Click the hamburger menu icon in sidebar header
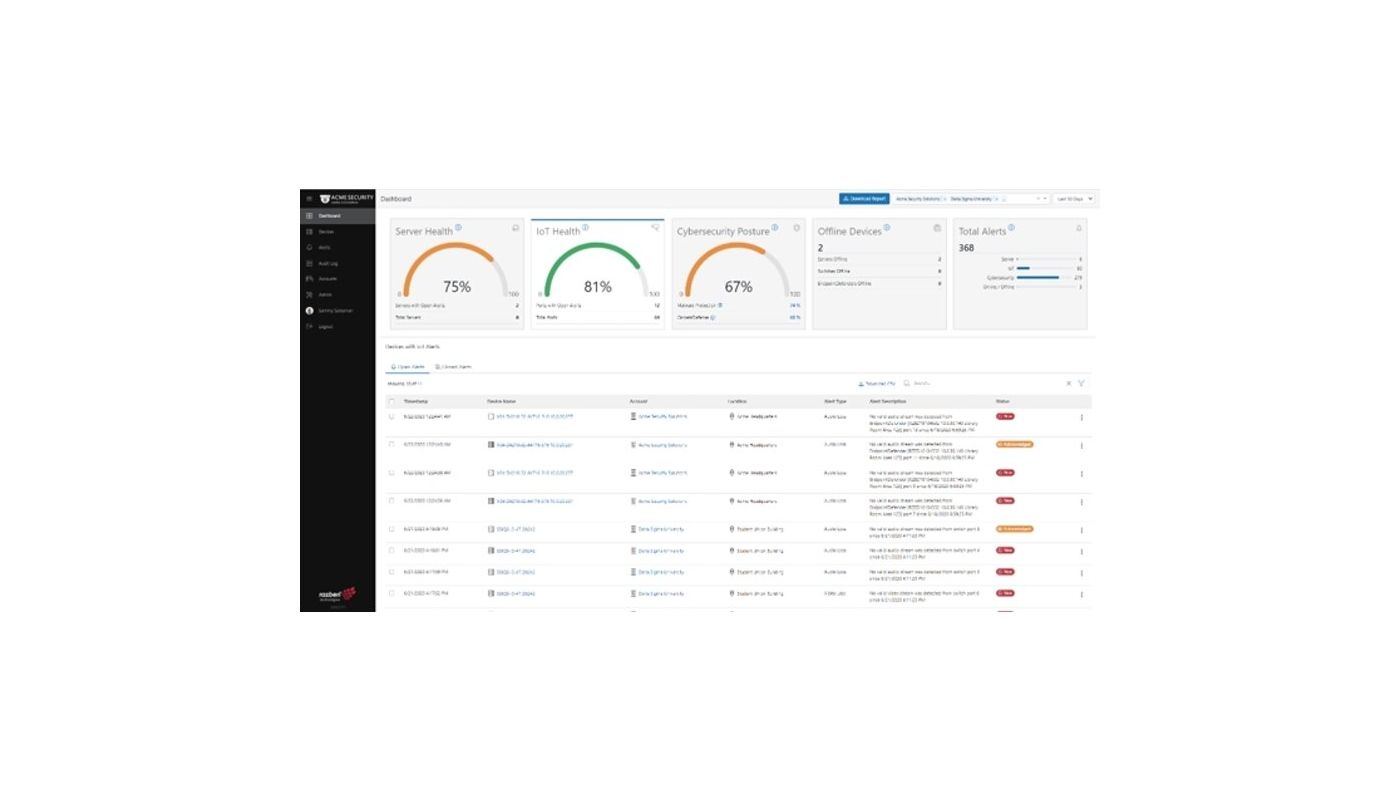This screenshot has width=1400, height=800. [x=309, y=199]
